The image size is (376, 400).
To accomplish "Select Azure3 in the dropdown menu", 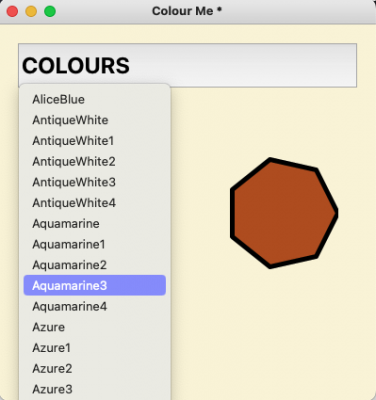I will (95, 389).
